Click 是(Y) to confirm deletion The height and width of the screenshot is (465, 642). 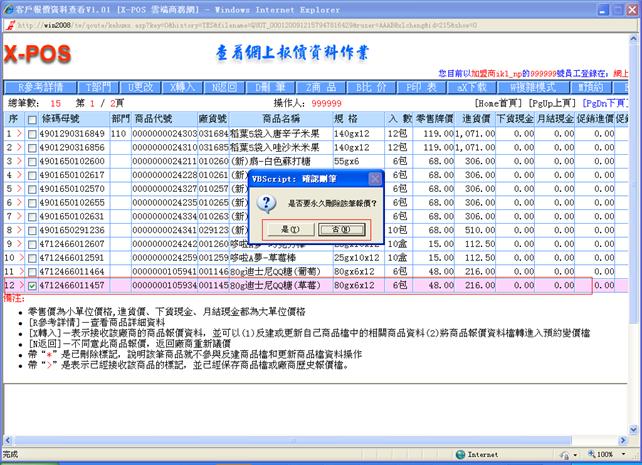(285, 229)
